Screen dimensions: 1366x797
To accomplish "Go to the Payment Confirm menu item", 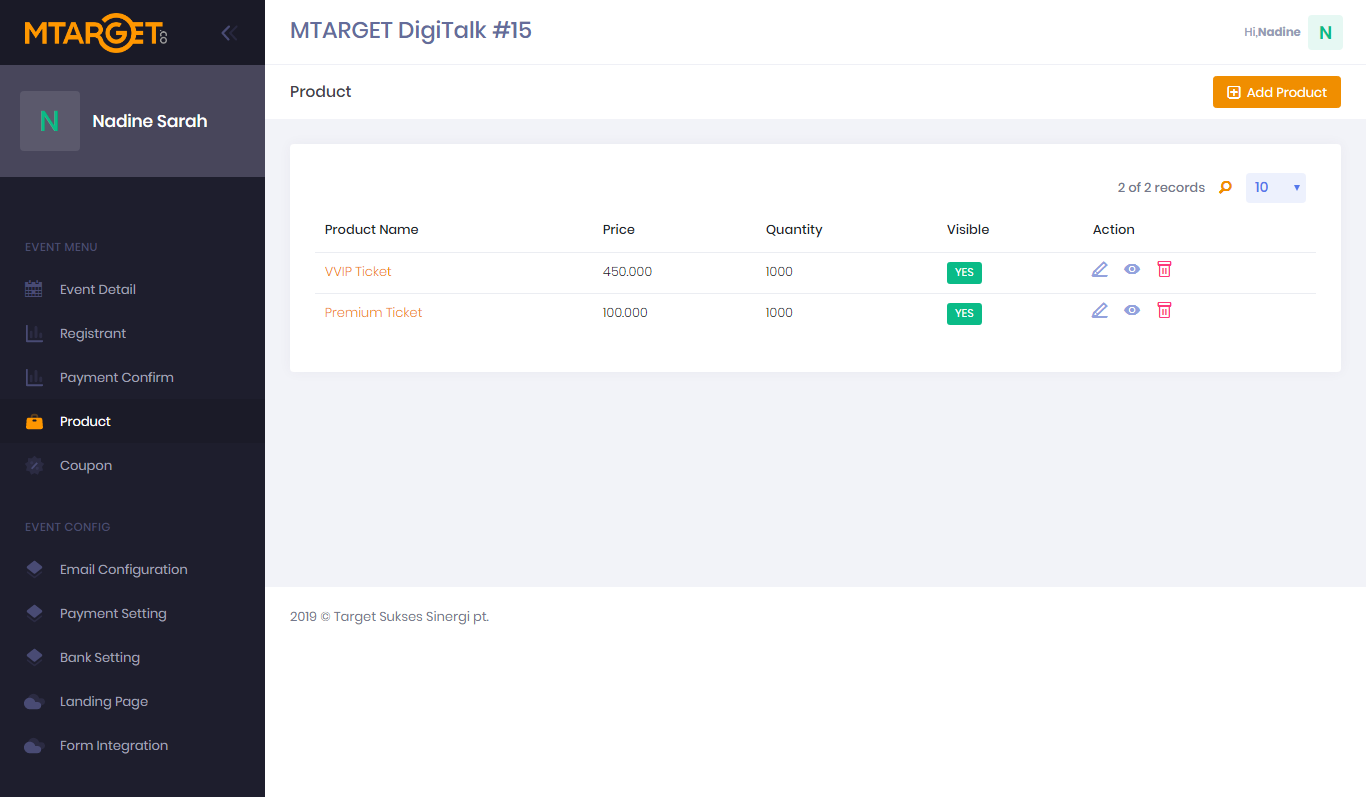I will (132, 377).
